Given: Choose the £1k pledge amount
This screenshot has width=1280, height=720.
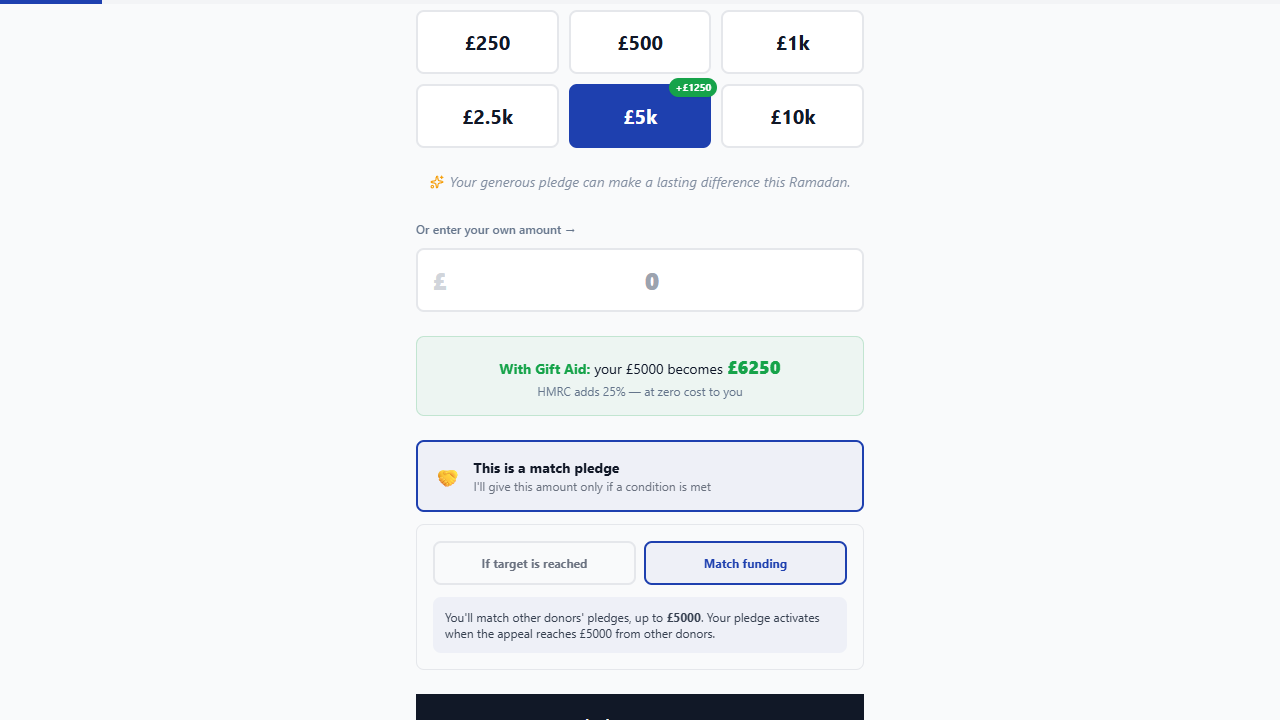Looking at the screenshot, I should [x=792, y=42].
